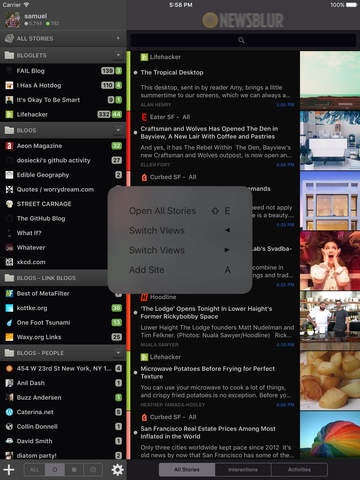Viewport: 360px width, 480px height.
Task: Choose Switch Views right-arrow entry
Action: [x=180, y=250]
